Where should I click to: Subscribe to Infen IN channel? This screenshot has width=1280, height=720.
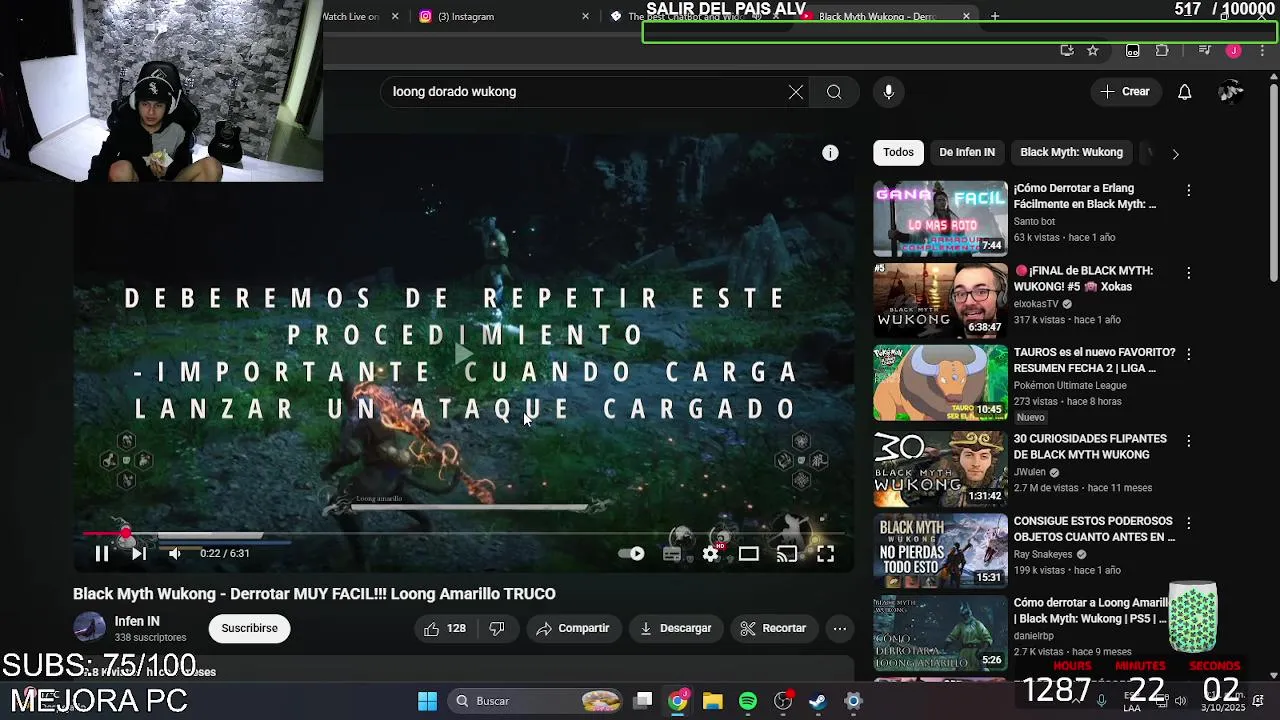249,628
